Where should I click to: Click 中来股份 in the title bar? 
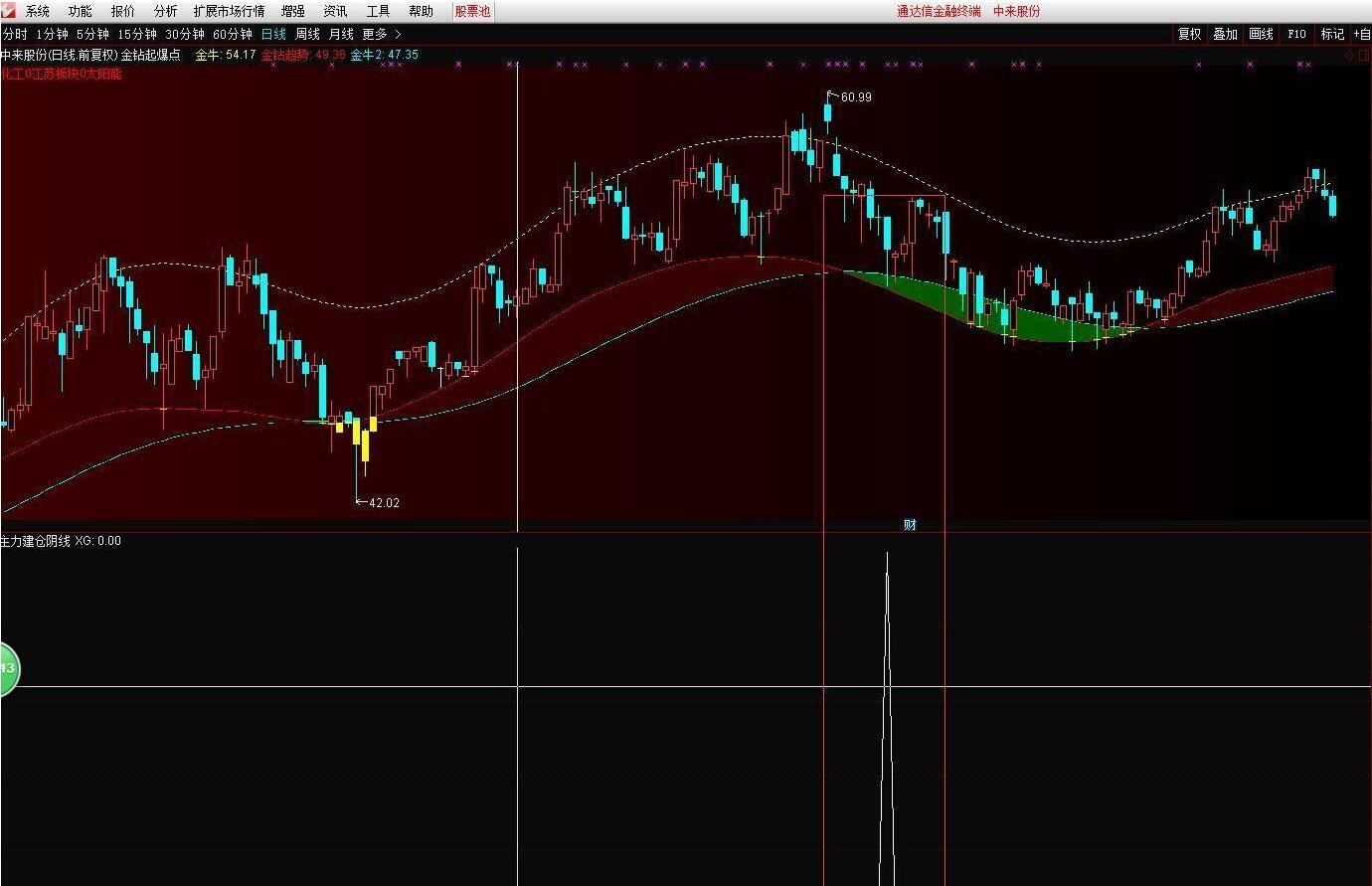click(1017, 11)
